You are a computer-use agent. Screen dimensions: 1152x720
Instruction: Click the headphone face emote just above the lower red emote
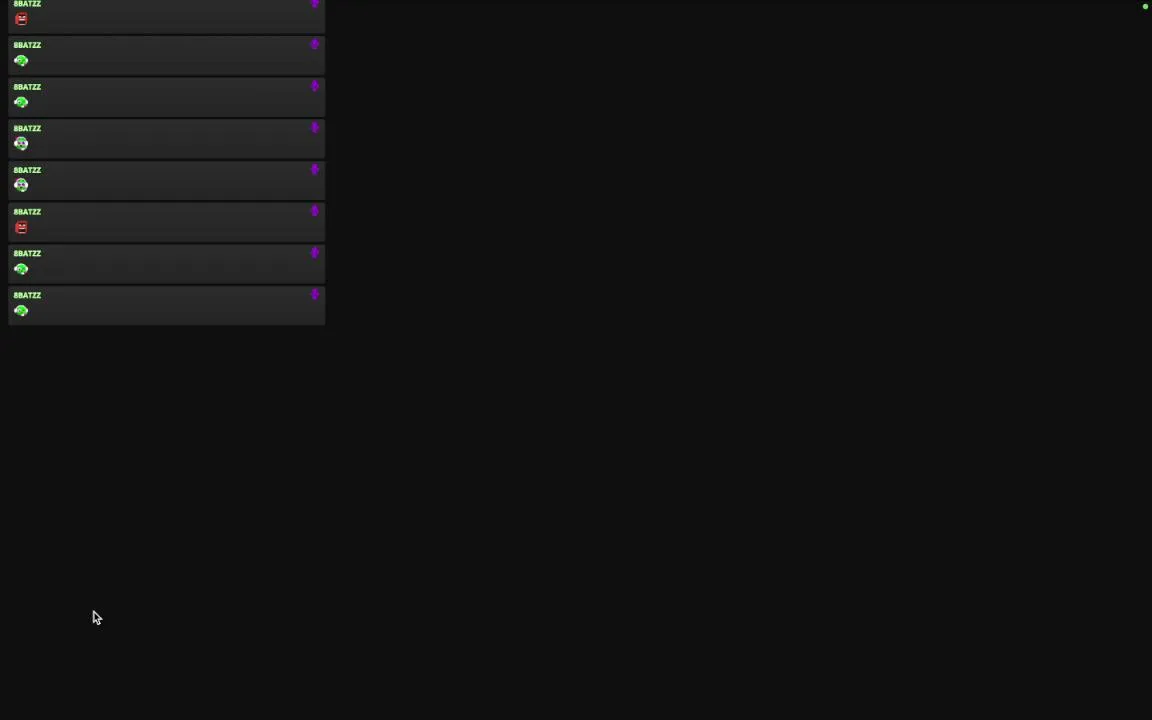point(21,185)
